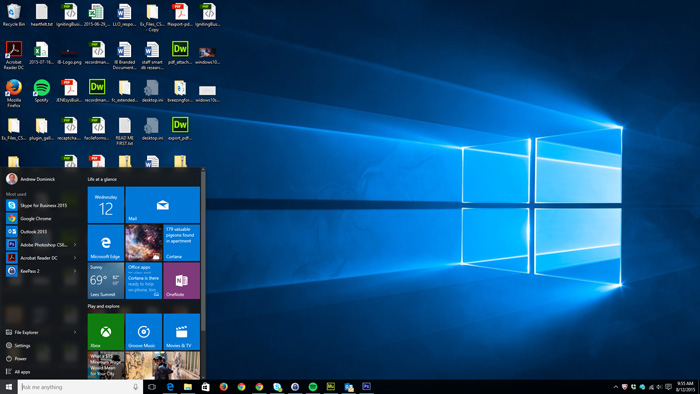Launch the Xbox tile

click(106, 332)
